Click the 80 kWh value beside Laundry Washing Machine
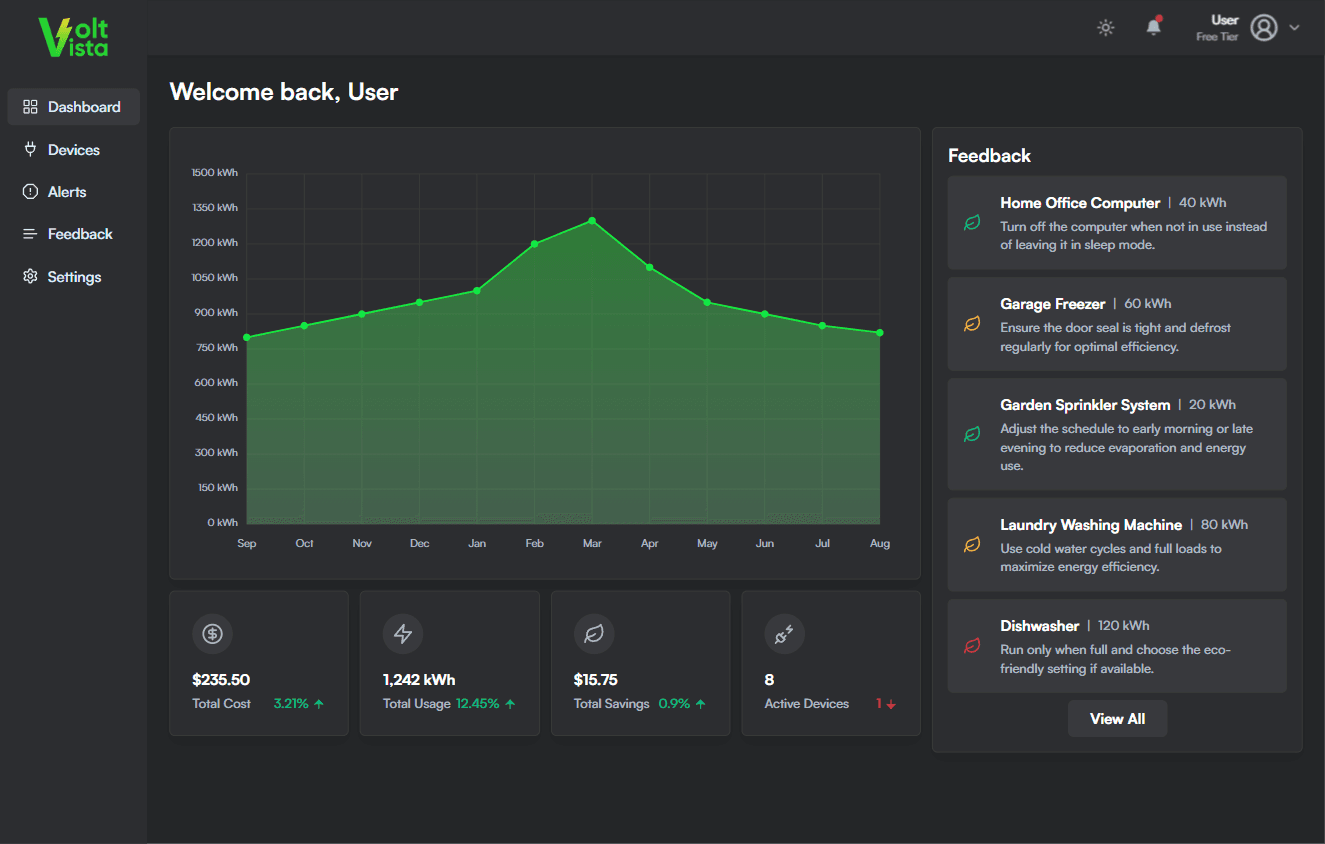This screenshot has height=844, width=1325. coord(1224,525)
